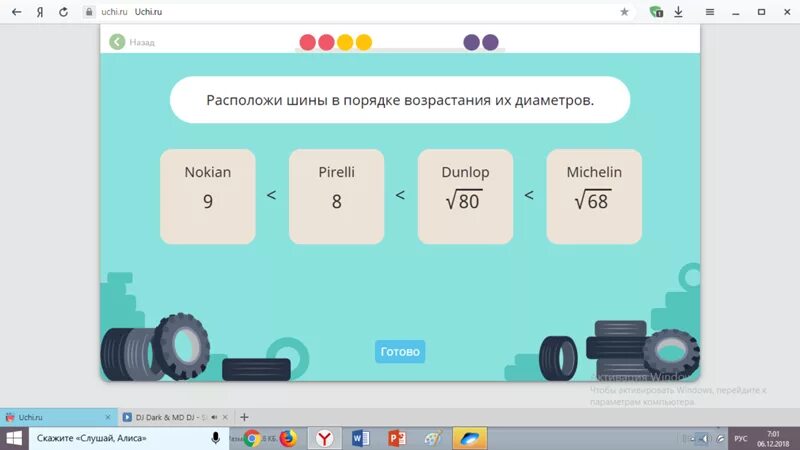Click the first purple progress dot
Viewport: 800px width, 450px height.
(x=471, y=42)
